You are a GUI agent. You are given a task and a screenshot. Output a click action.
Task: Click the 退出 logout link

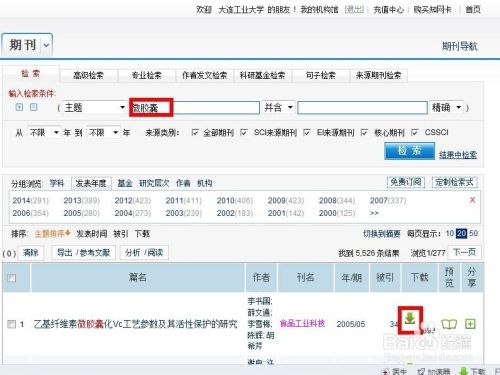point(354,10)
